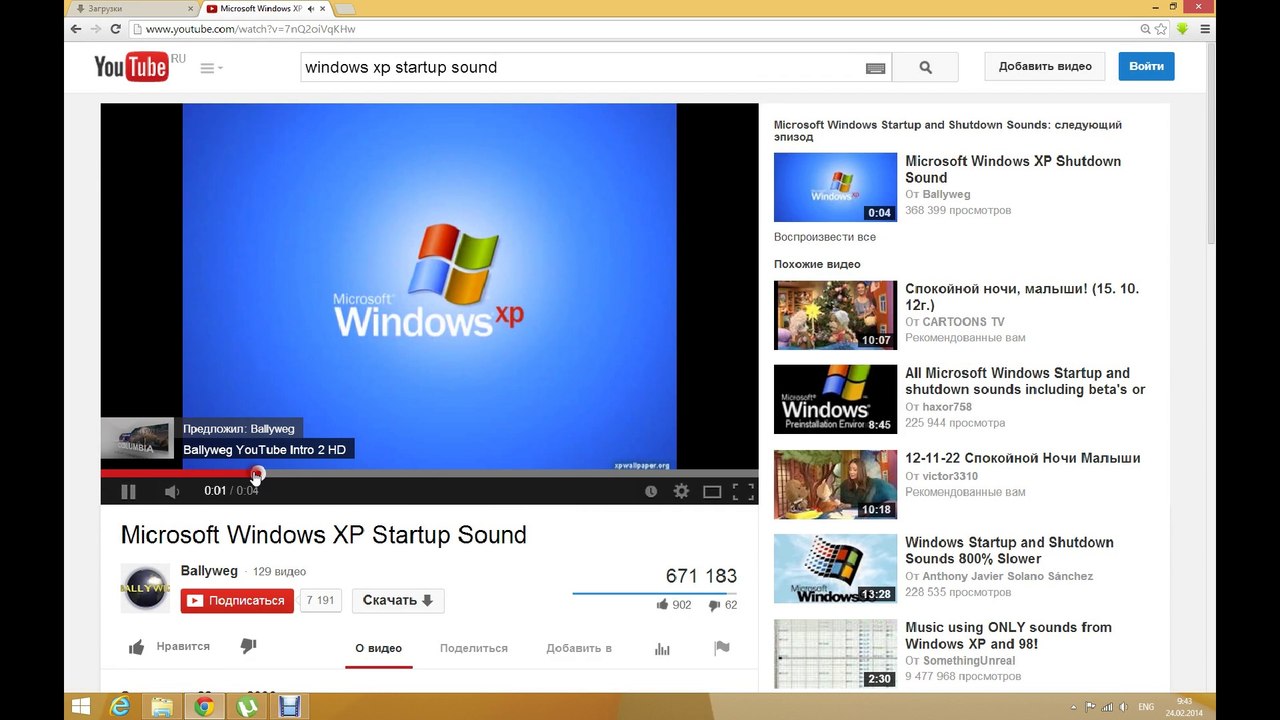The image size is (1280, 720).
Task: Like the video with the Нравится thumbs up
Action: pyautogui.click(x=169, y=647)
